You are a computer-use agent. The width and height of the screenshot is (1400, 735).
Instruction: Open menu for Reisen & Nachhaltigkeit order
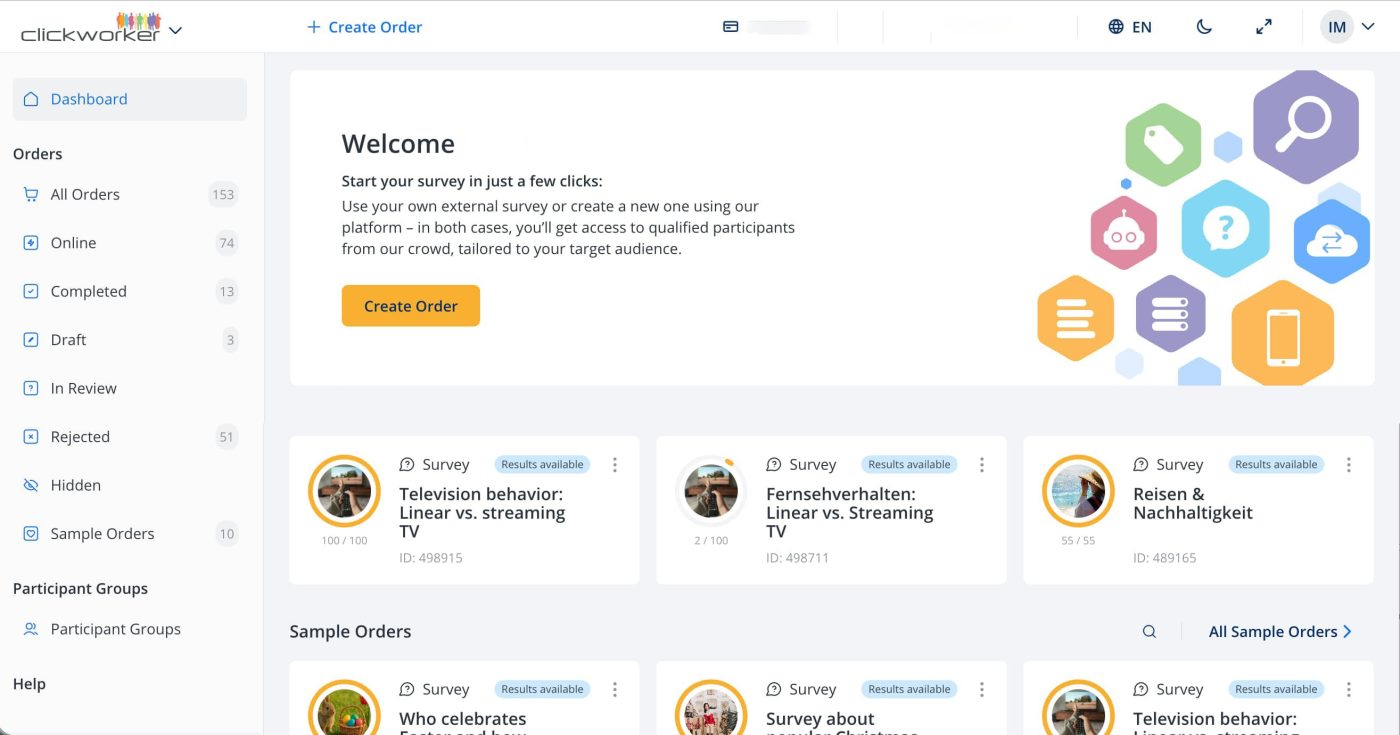pos(1349,465)
